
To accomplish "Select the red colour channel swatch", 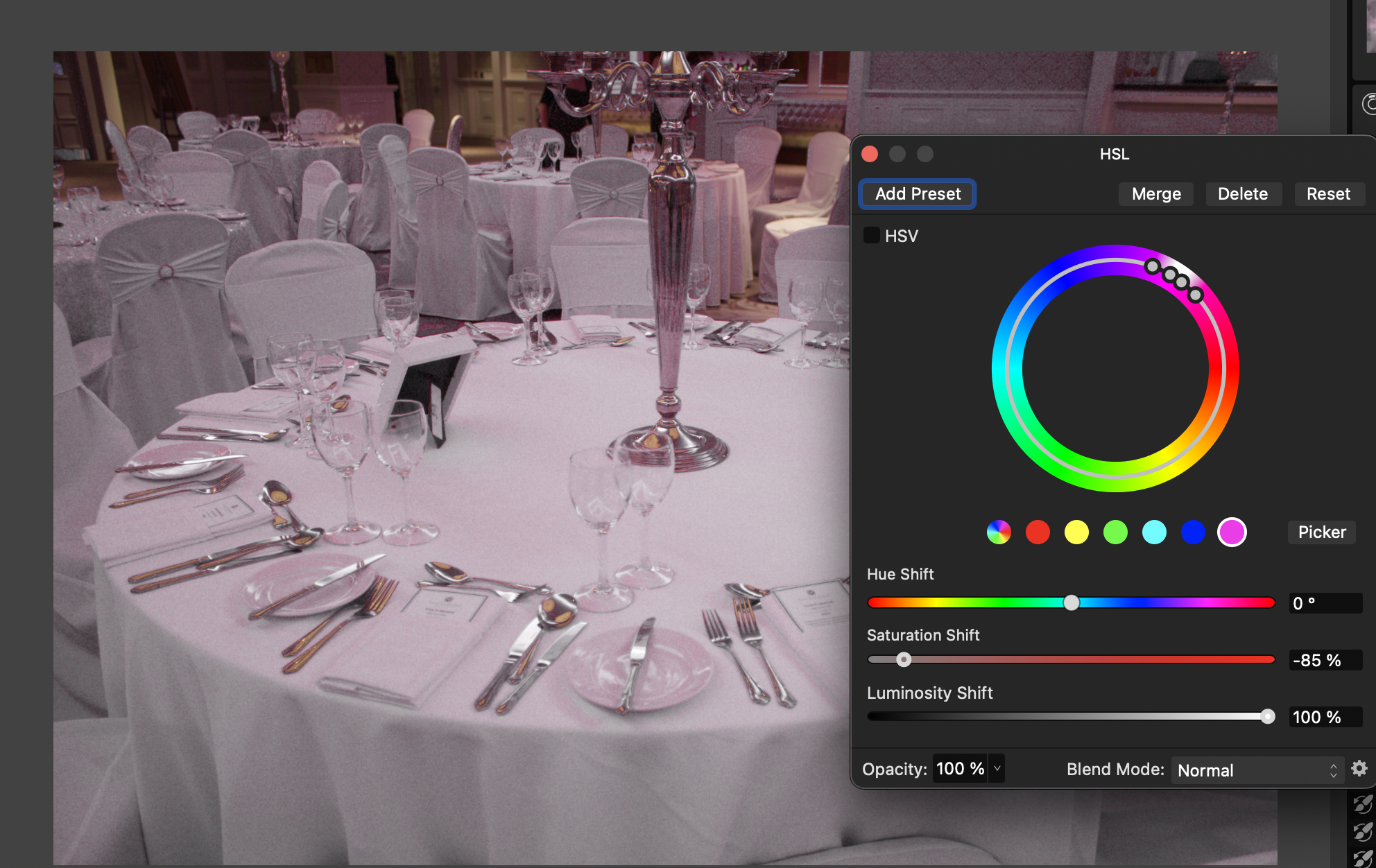I will coord(1038,532).
